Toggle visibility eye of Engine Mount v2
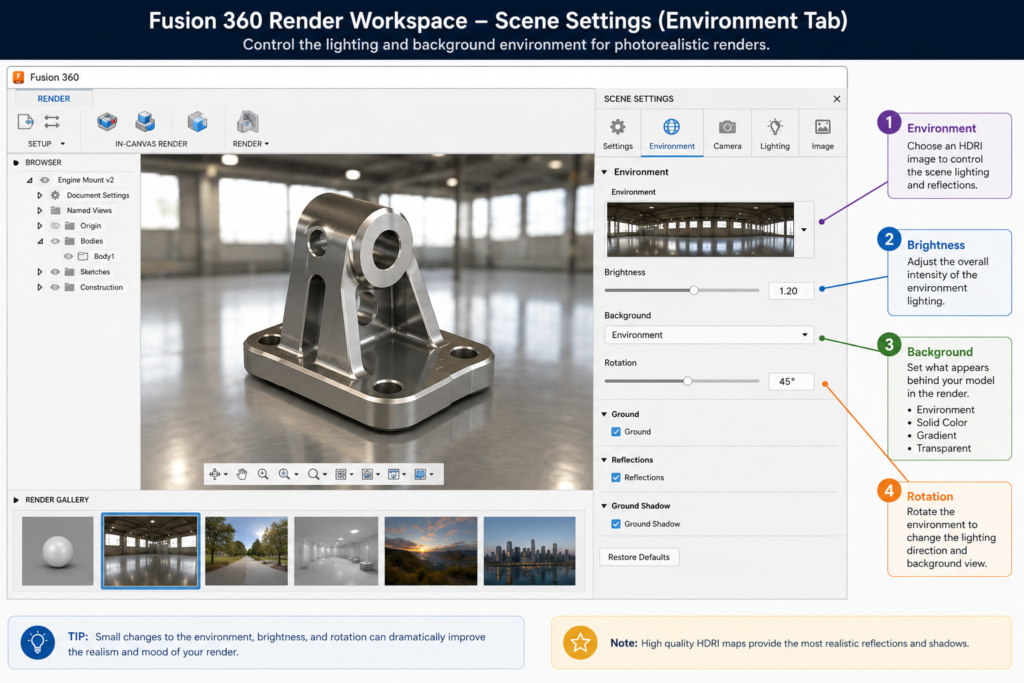1024x683 pixels. (44, 180)
